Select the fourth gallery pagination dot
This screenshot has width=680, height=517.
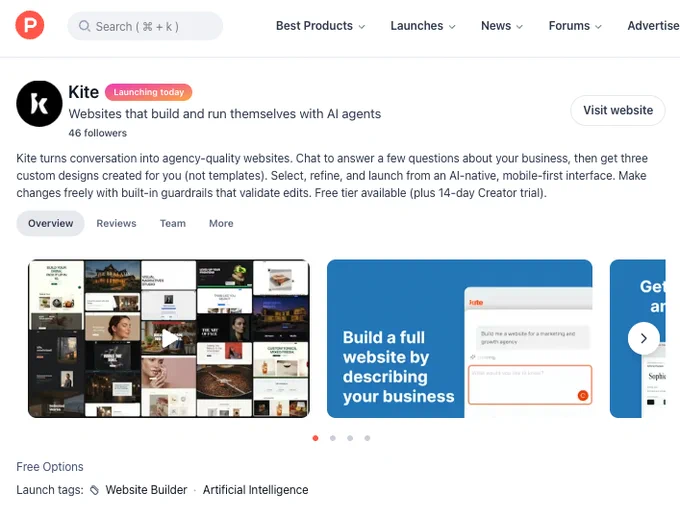point(367,438)
